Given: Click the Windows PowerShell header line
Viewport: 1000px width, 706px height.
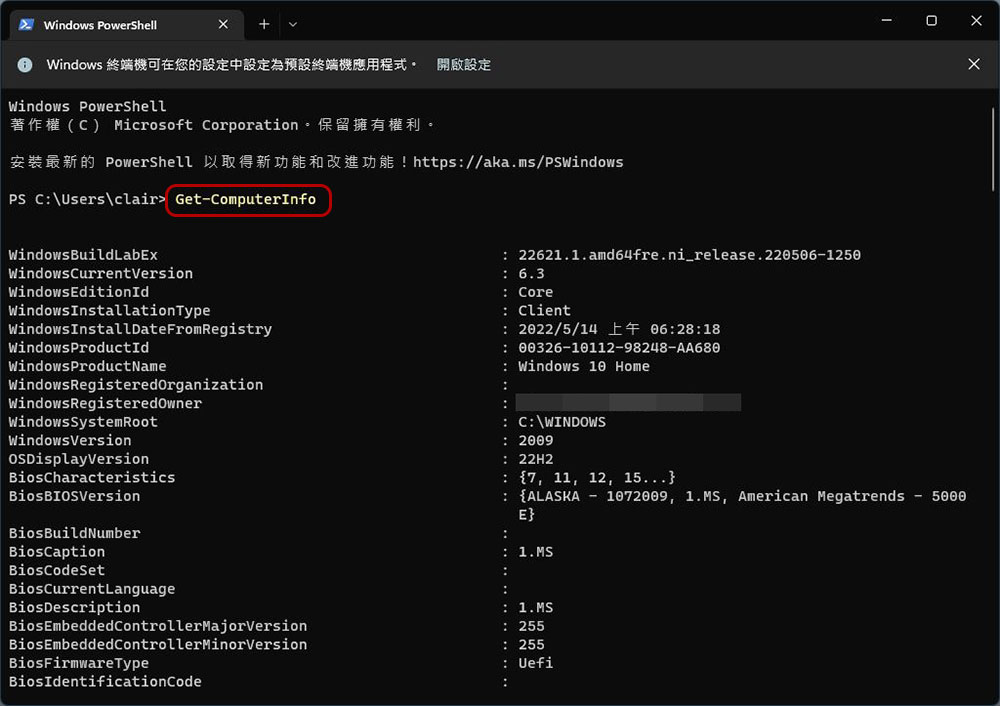Looking at the screenshot, I should point(87,107).
